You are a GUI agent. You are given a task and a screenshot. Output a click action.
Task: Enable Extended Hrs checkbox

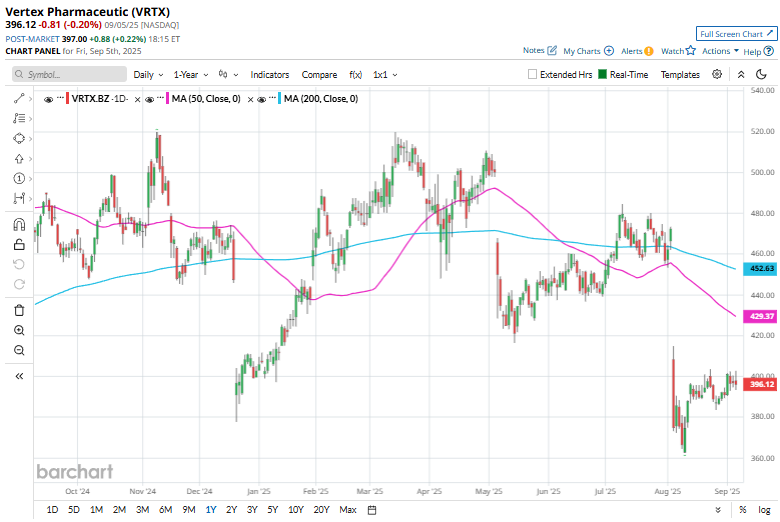532,74
